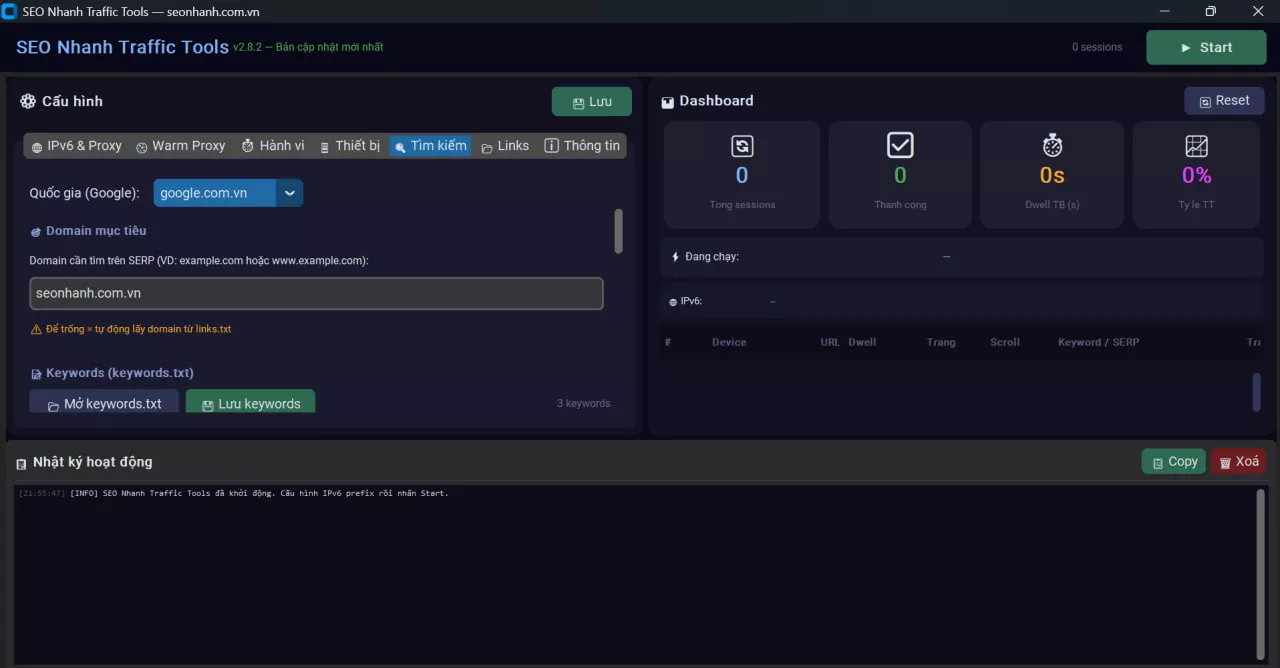Save configuration with the Lưu button
This screenshot has height=668, width=1280.
coord(592,102)
